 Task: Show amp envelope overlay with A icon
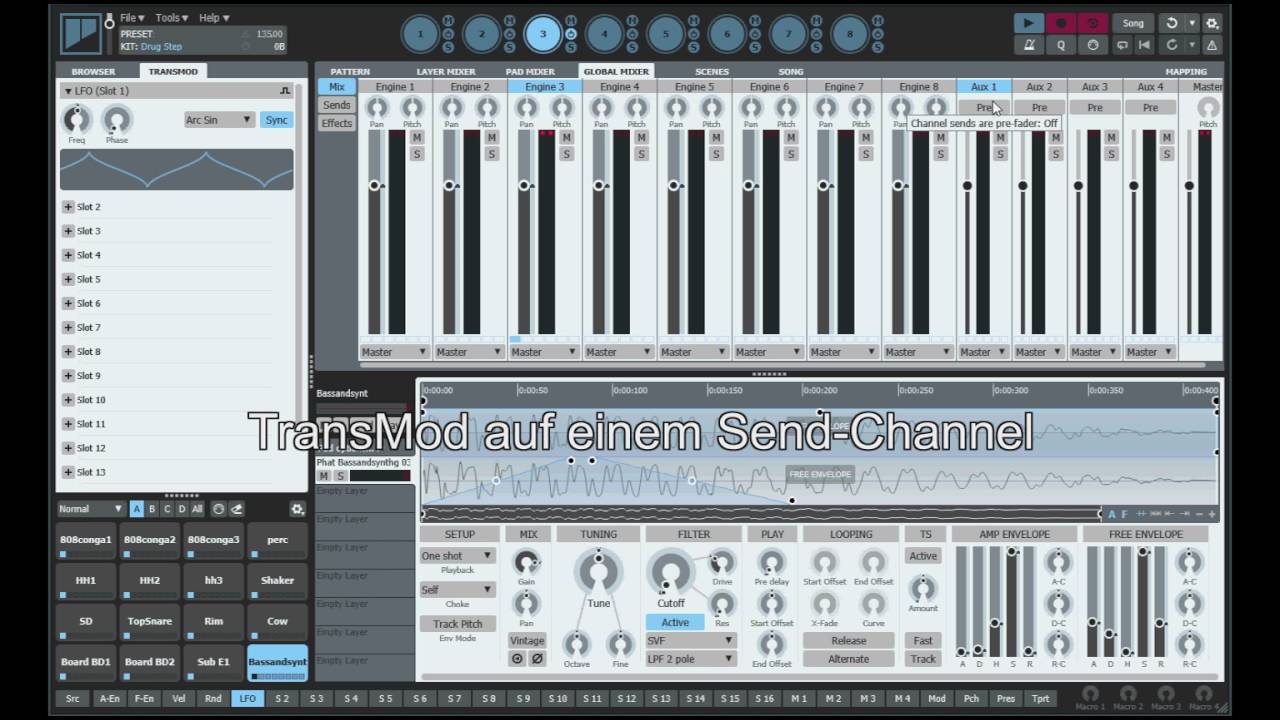click(1112, 514)
